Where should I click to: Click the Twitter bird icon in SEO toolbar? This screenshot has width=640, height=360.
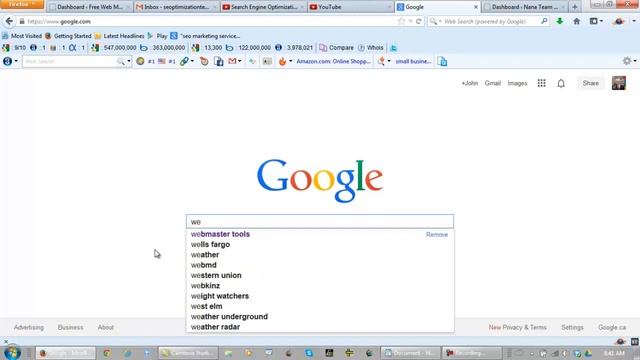click(393, 48)
